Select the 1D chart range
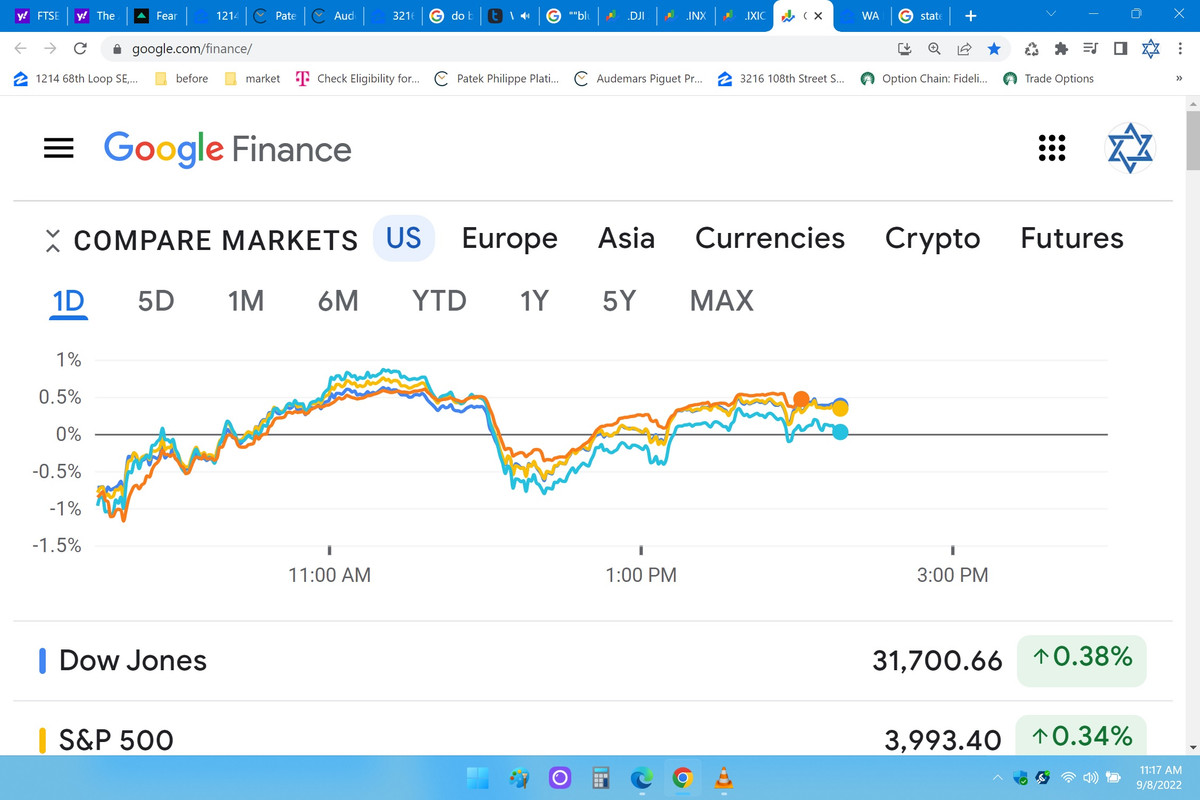The width and height of the screenshot is (1200, 800). [69, 301]
